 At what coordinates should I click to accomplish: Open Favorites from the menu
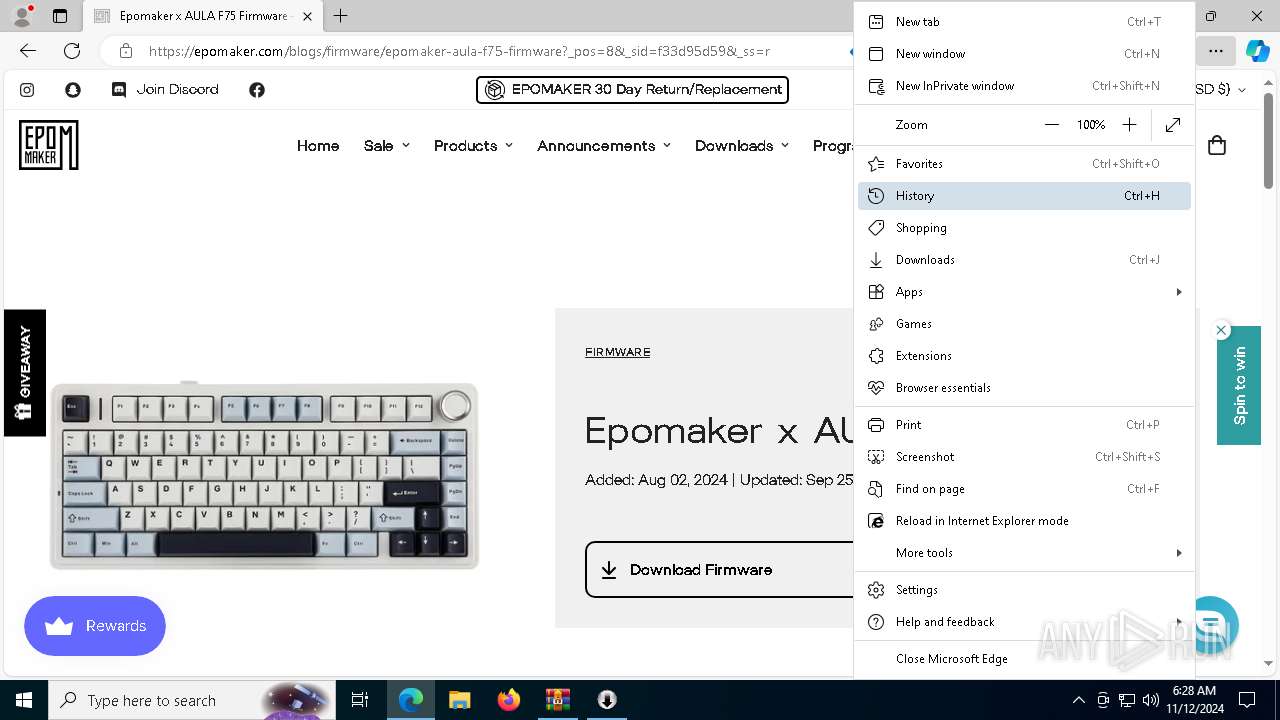point(1024,164)
